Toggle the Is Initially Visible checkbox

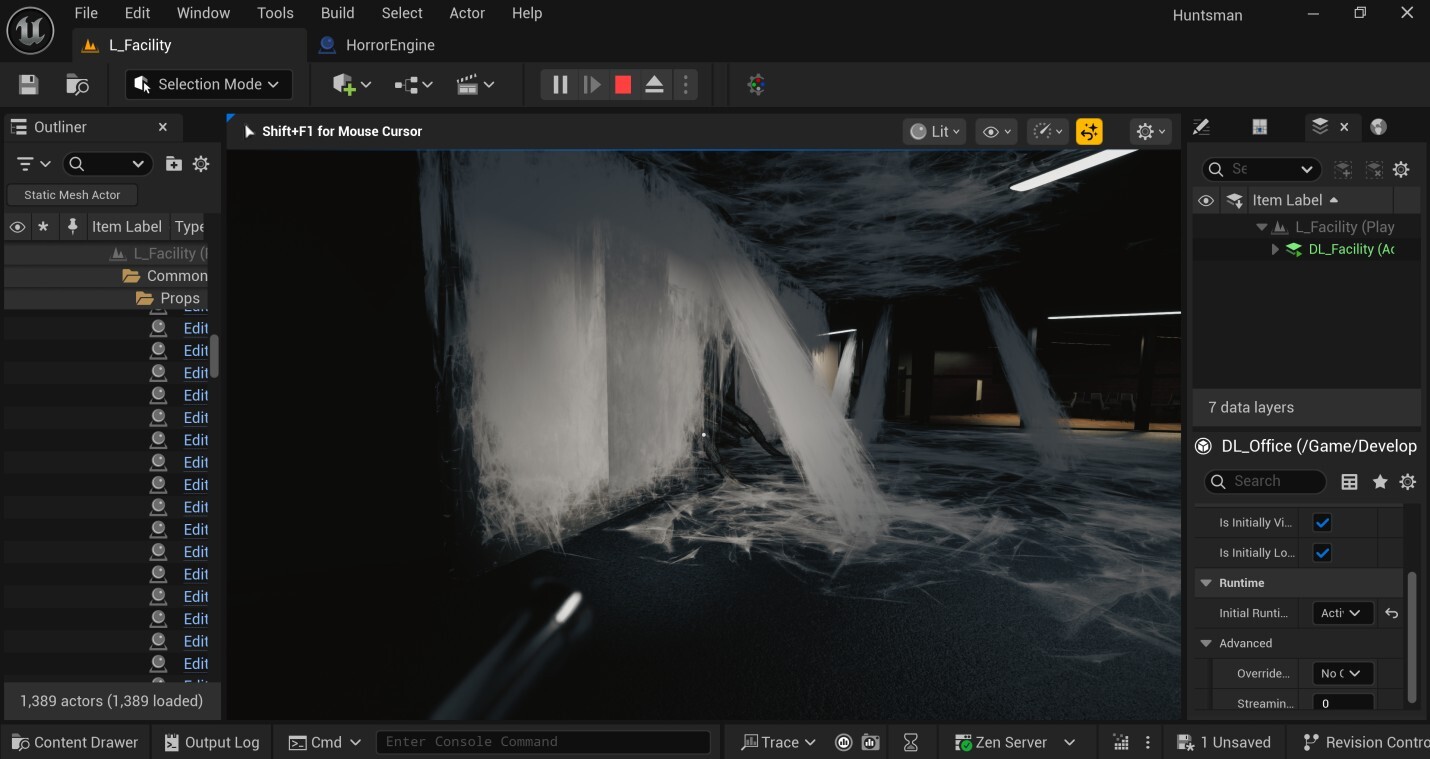(x=1322, y=522)
